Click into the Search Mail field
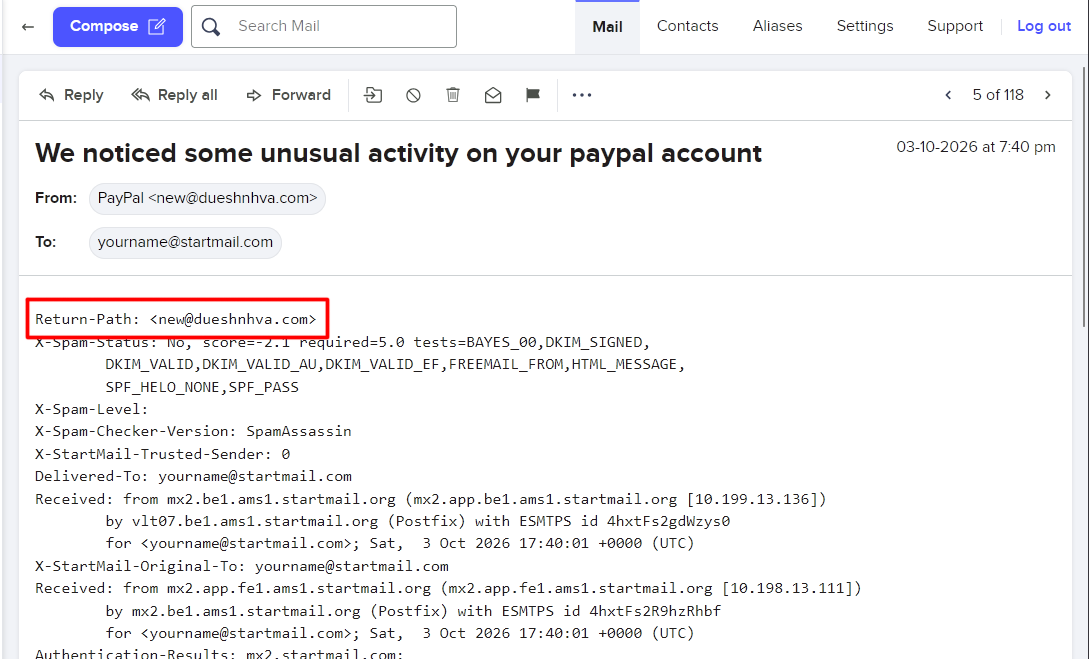Screen dimensions: 1089x659 pyautogui.click(x=324, y=26)
